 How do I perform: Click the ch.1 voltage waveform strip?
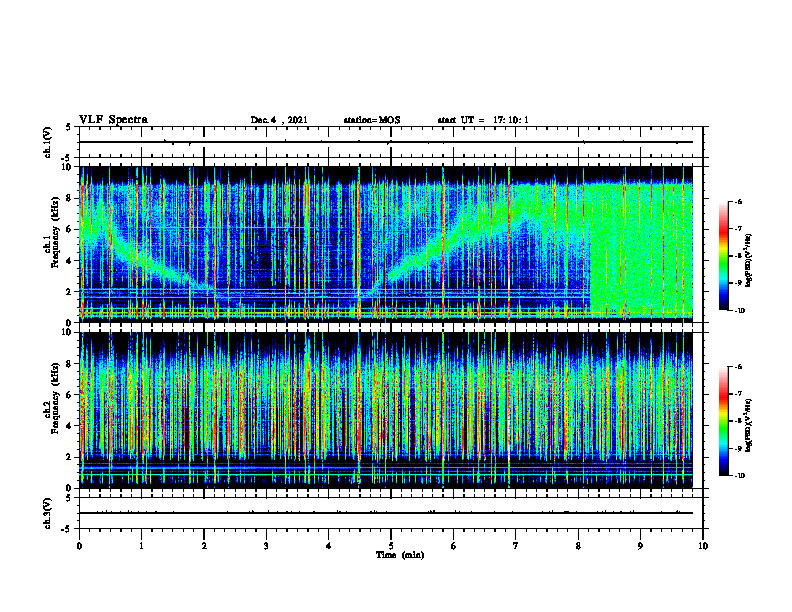point(391,142)
